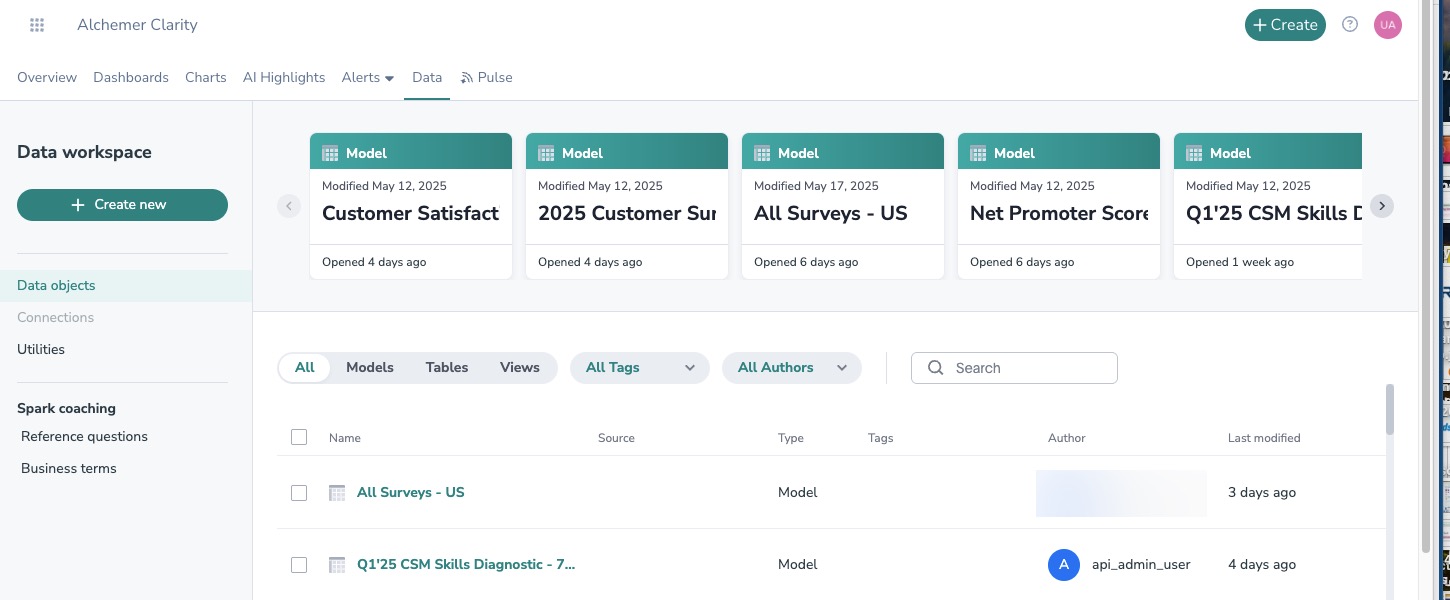The height and width of the screenshot is (600, 1450).
Task: Click the Pulse feed icon
Action: (467, 78)
